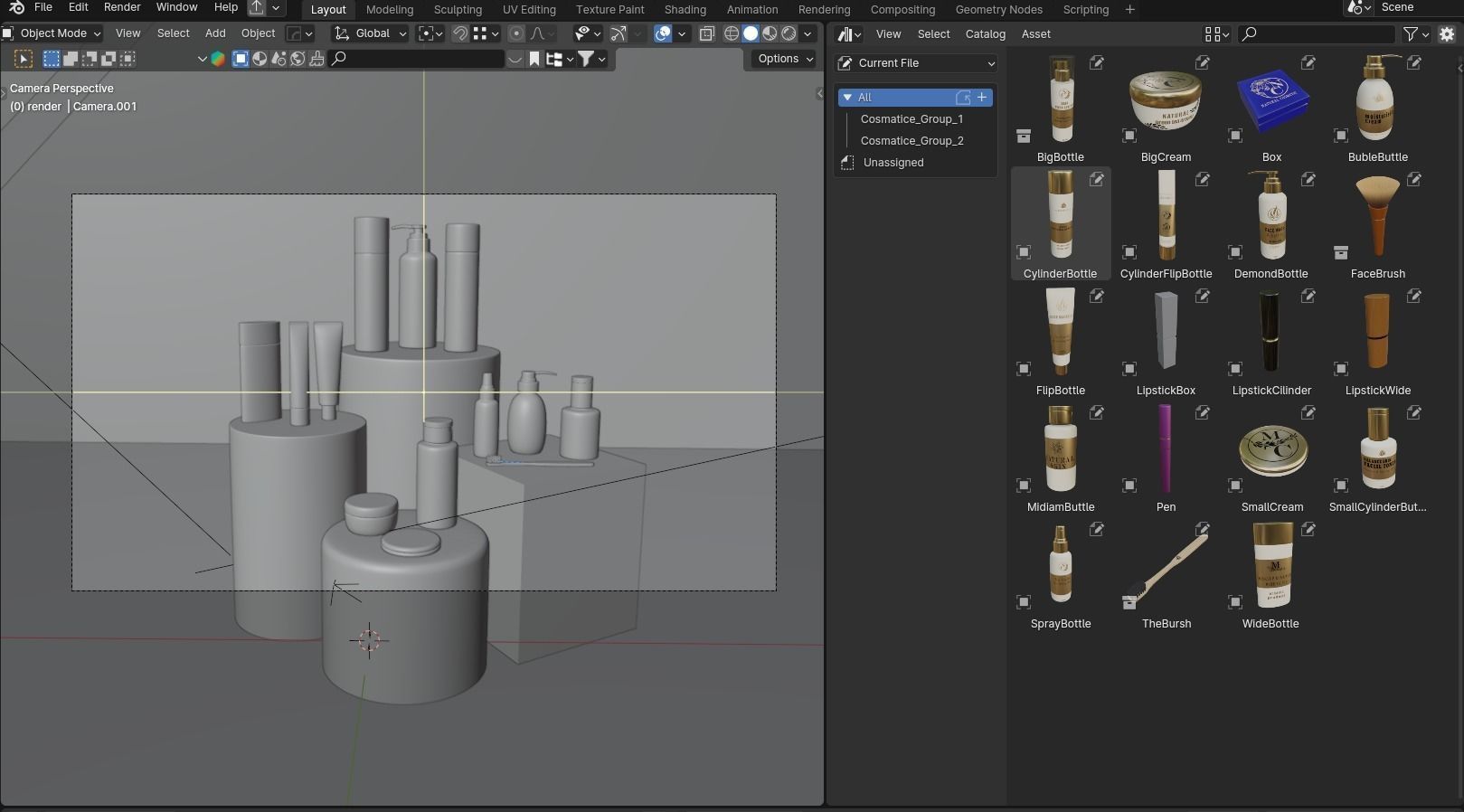Open Object Mode dropdown
This screenshot has height=812, width=1464.
click(x=52, y=33)
